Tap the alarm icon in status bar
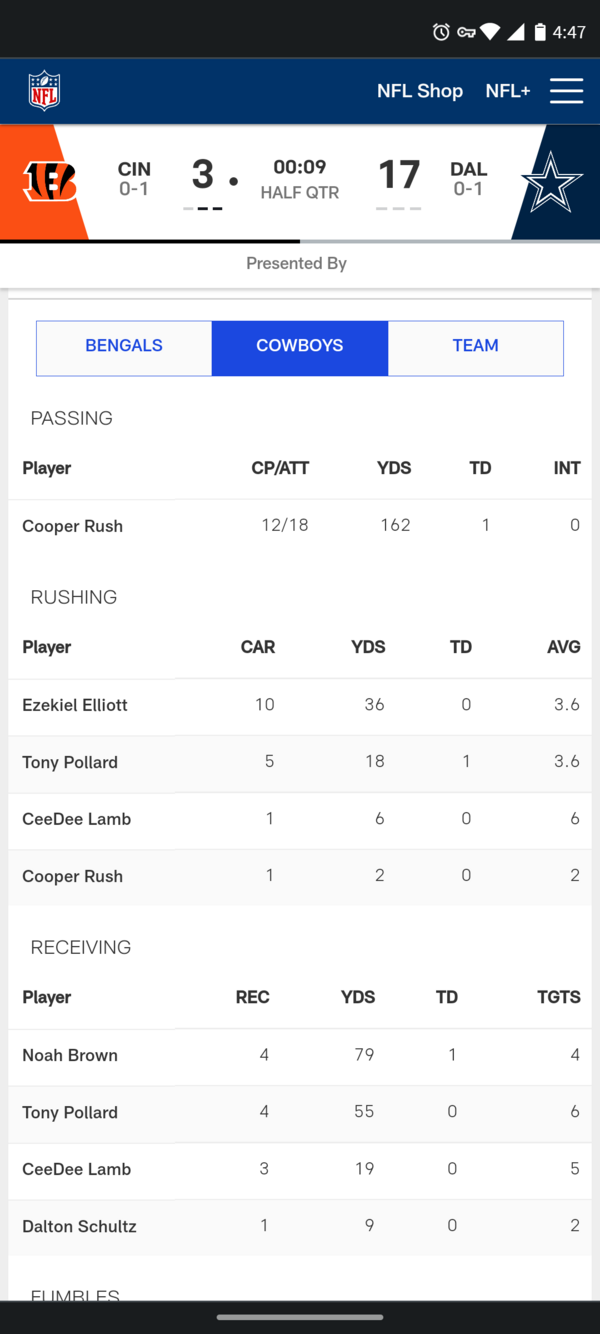The height and width of the screenshot is (1334, 600). pos(441,32)
